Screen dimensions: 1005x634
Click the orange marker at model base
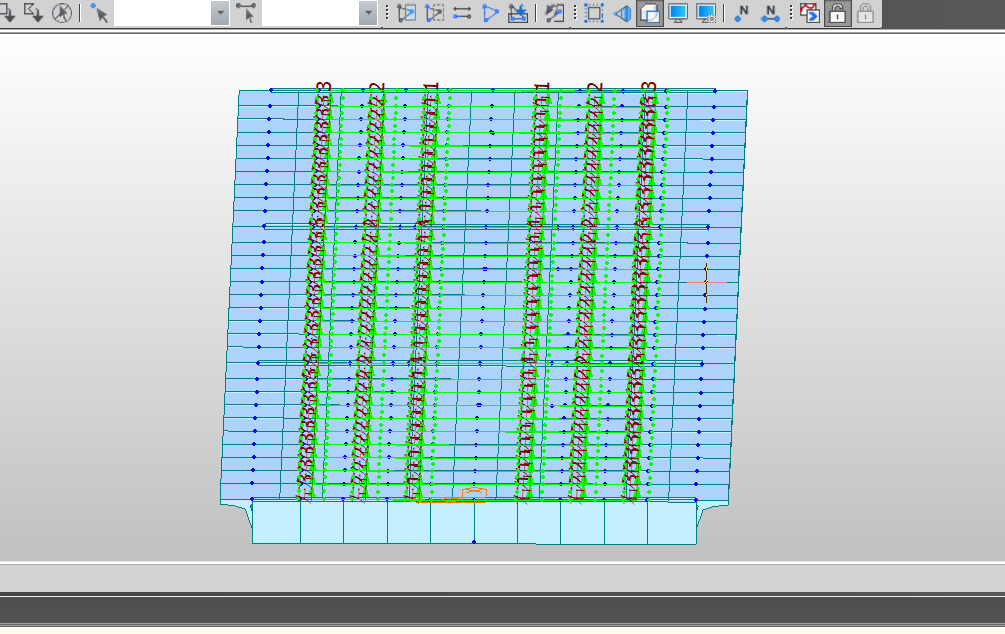tap(474, 493)
